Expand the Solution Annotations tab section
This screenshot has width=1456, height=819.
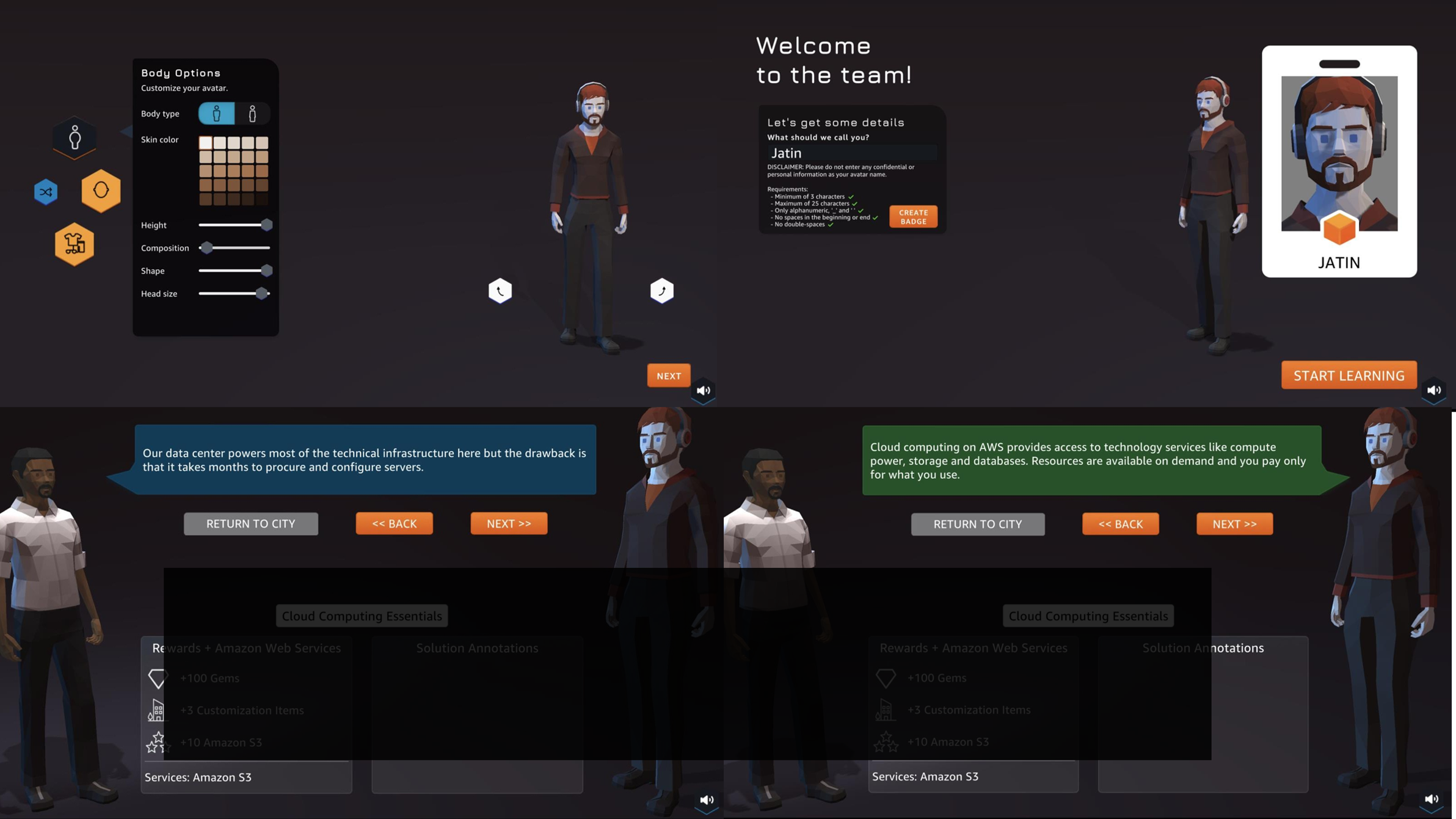pyautogui.click(x=476, y=648)
